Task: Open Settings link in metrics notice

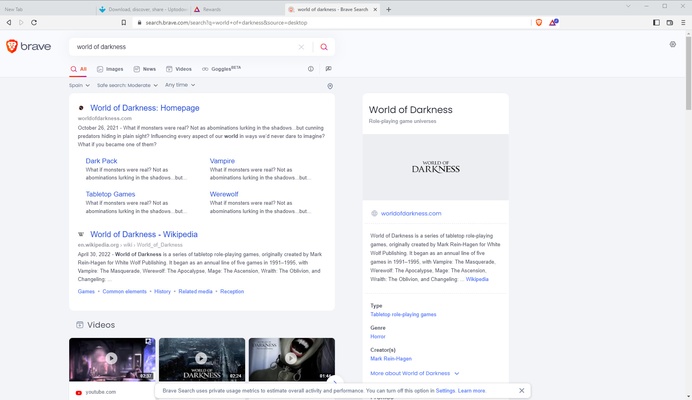Action: pos(445,391)
